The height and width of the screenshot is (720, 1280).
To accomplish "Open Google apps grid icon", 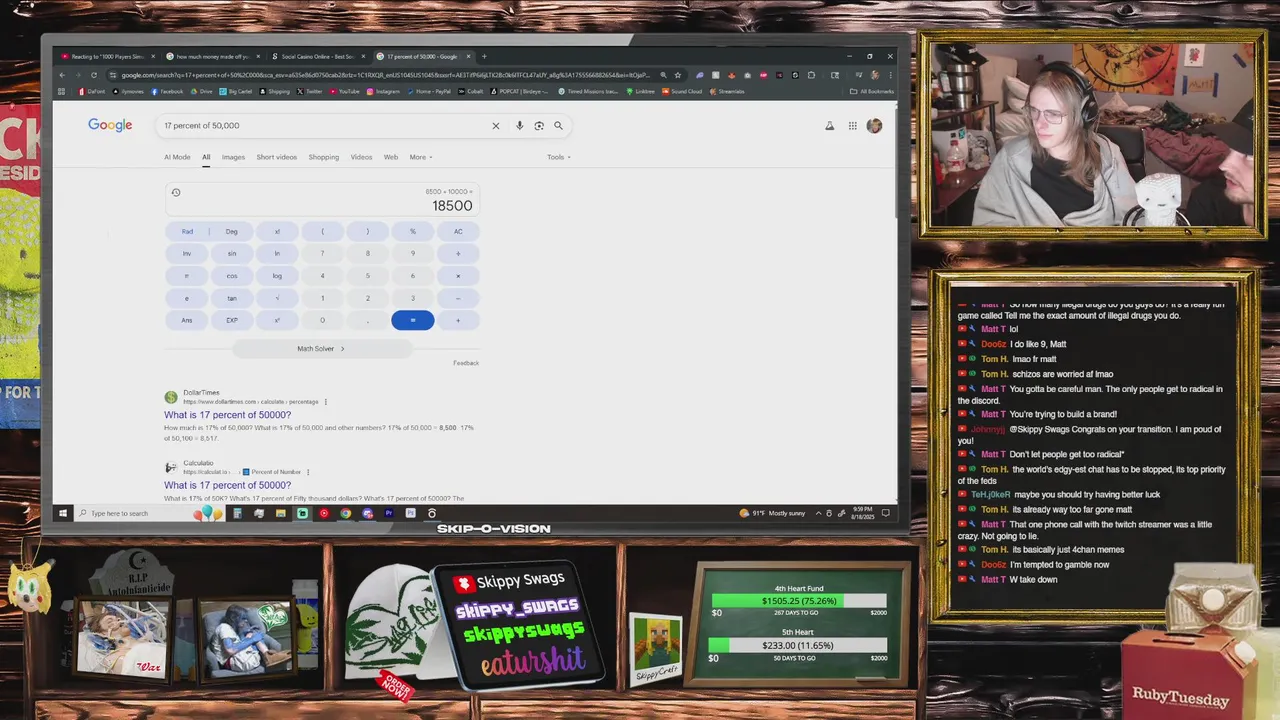I will pyautogui.click(x=852, y=126).
